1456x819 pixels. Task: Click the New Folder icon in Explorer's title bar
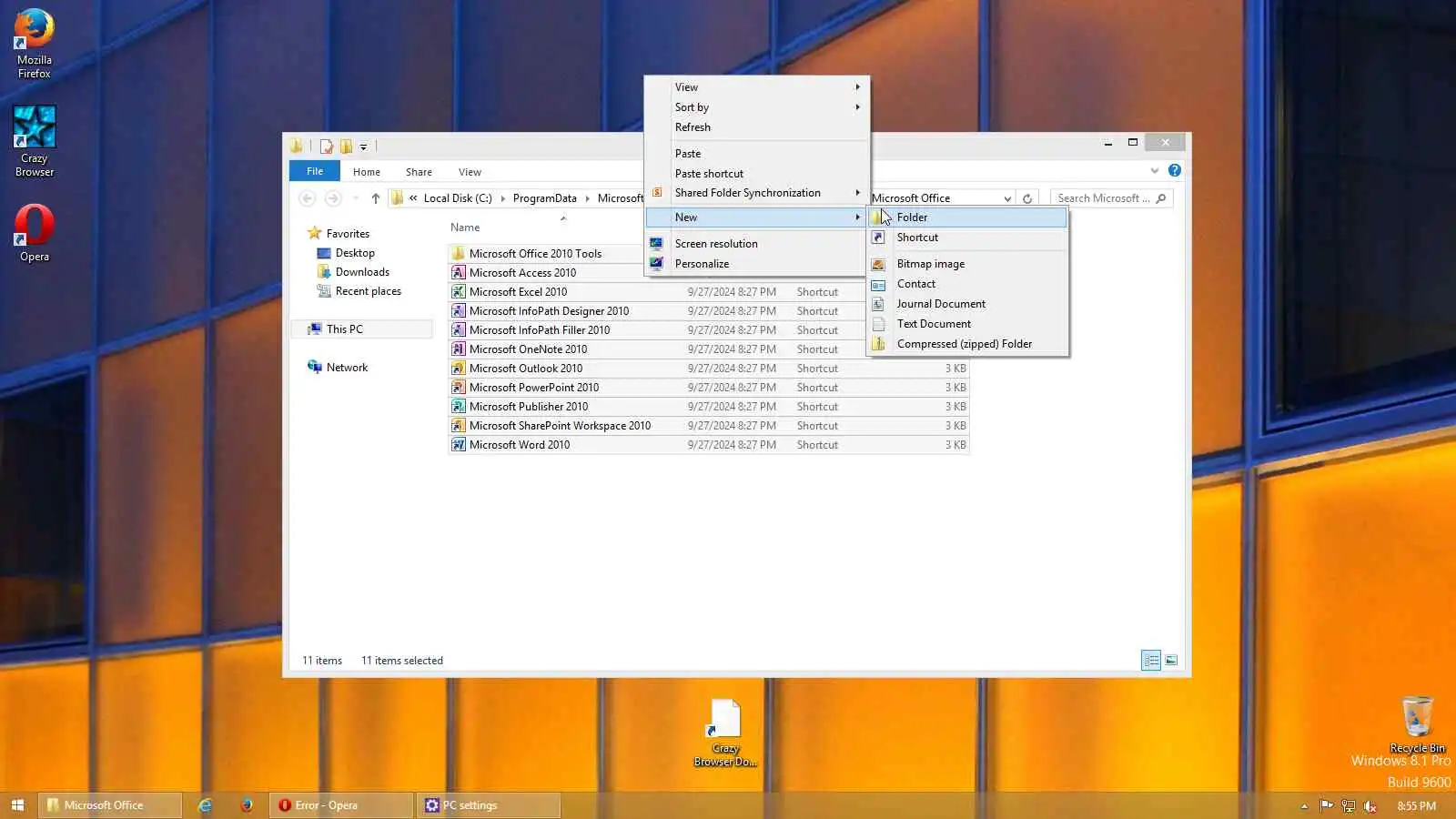346,146
